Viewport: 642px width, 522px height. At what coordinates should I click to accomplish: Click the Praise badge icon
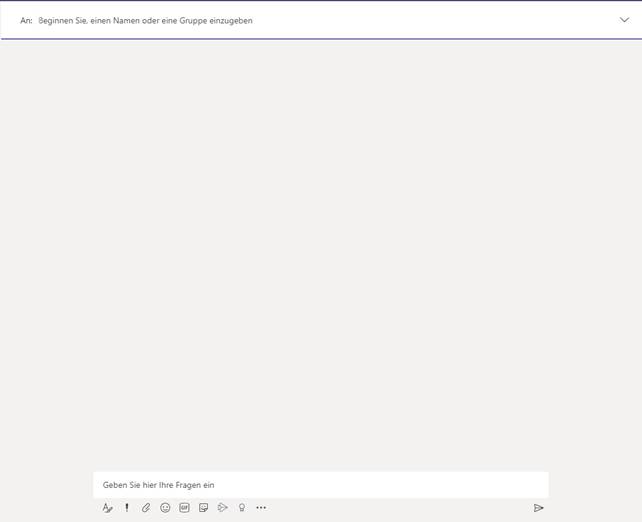coord(242,508)
